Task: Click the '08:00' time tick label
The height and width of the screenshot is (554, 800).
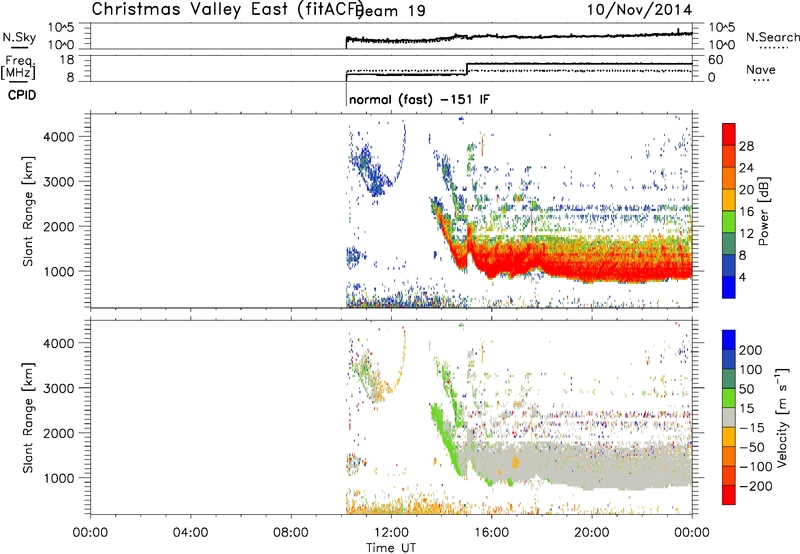Action: 291,532
